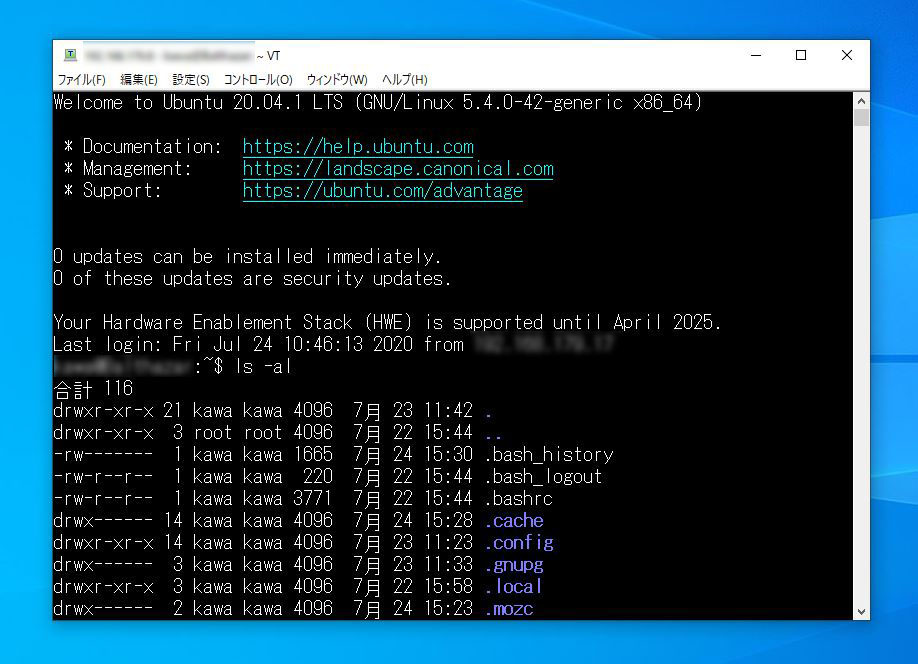Open the ubuntu.com/advantage support link
918x664 pixels.
pyautogui.click(x=383, y=191)
